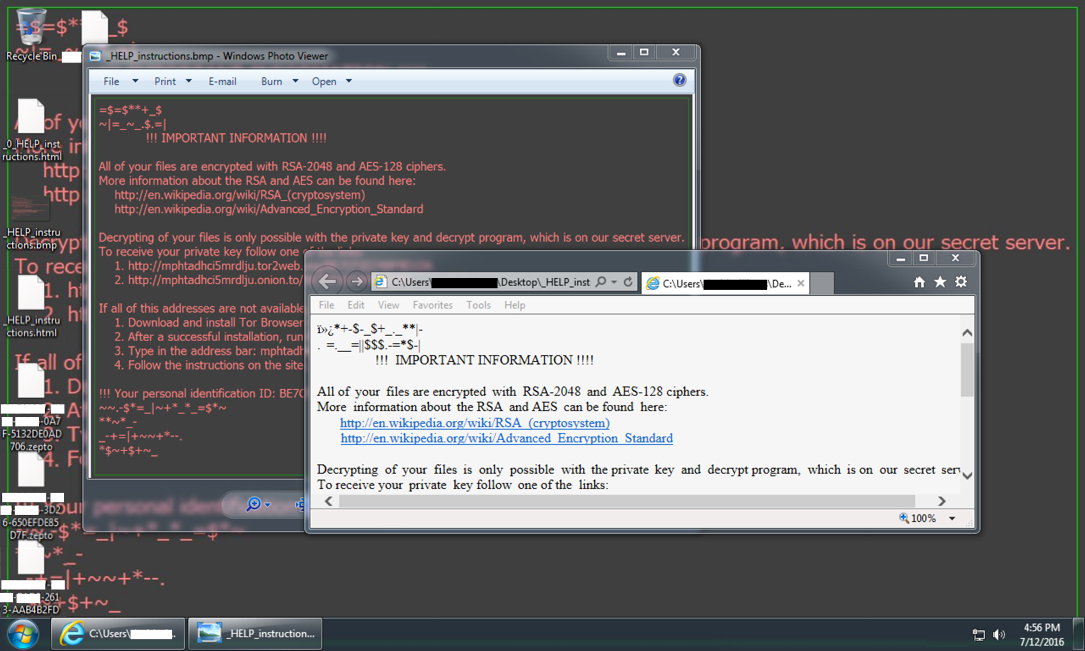The width and height of the screenshot is (1085, 651).
Task: Click the RSA (cryptosystem) Wikipedia link
Action: tap(474, 423)
